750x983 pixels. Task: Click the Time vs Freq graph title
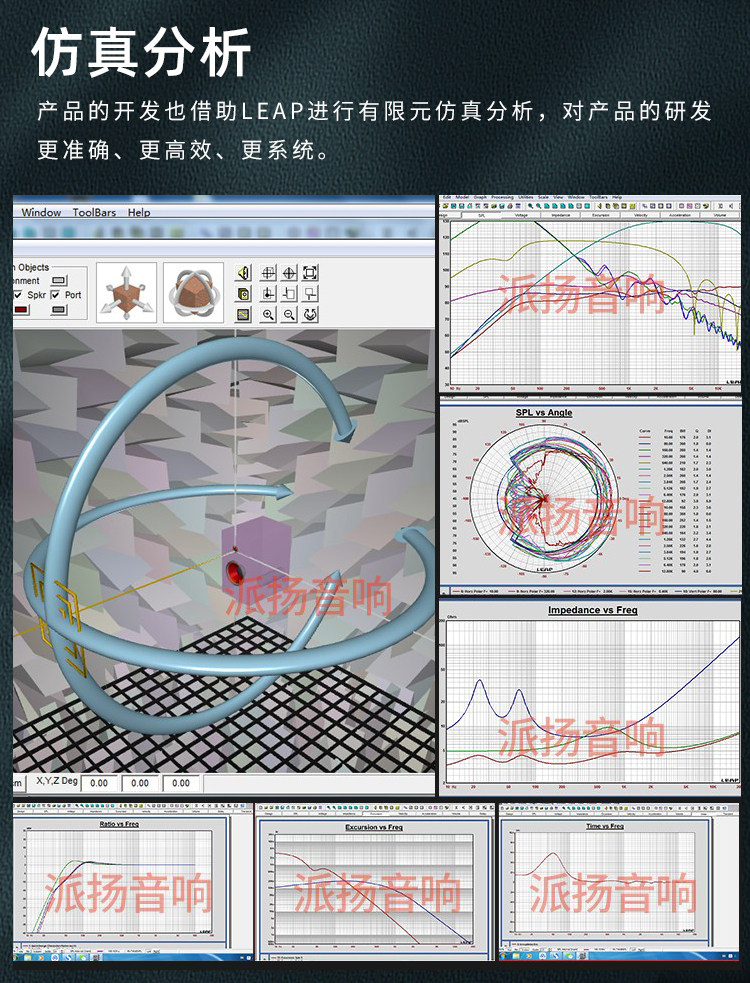tap(605, 826)
